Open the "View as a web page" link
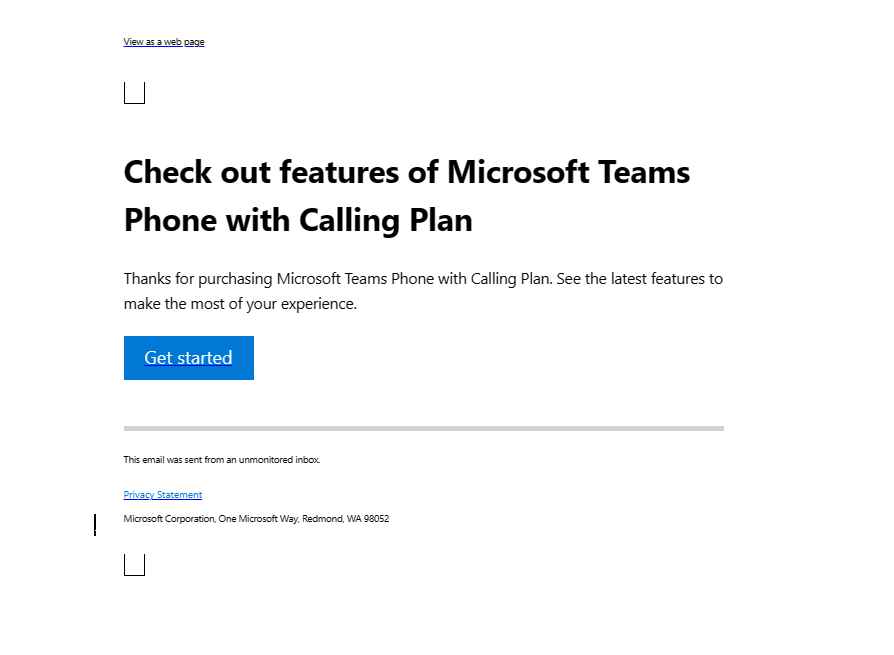Viewport: 894px width, 655px height. (164, 42)
